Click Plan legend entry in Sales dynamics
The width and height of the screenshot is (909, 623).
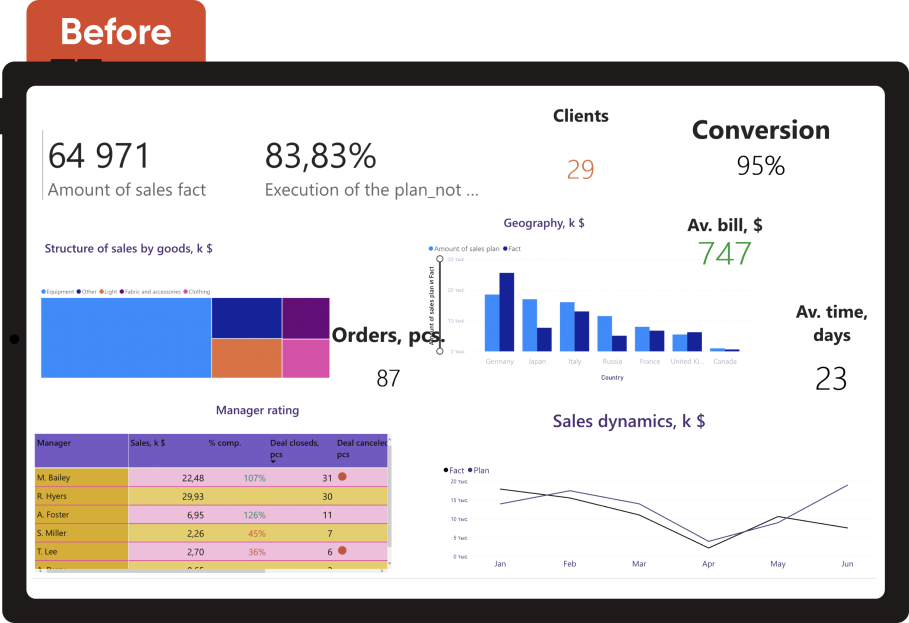click(479, 470)
